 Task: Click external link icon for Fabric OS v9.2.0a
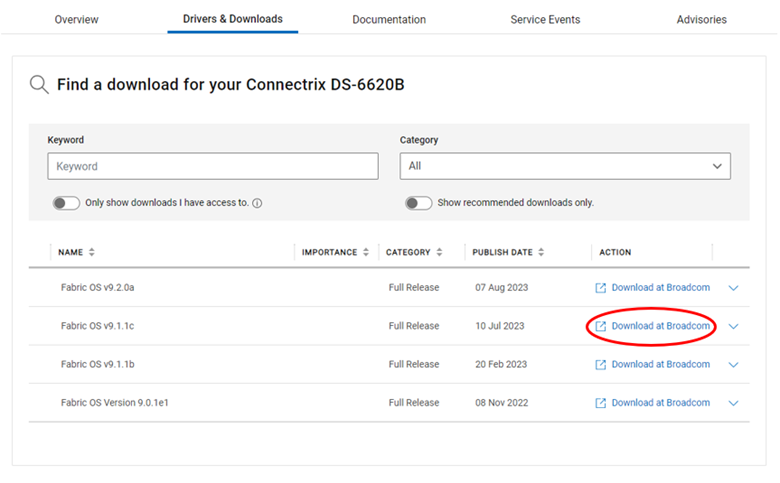click(601, 288)
